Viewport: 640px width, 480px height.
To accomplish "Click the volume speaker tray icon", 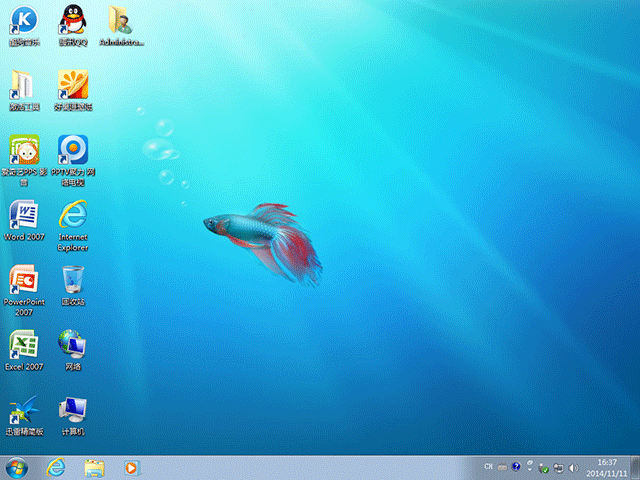I will pos(572,467).
